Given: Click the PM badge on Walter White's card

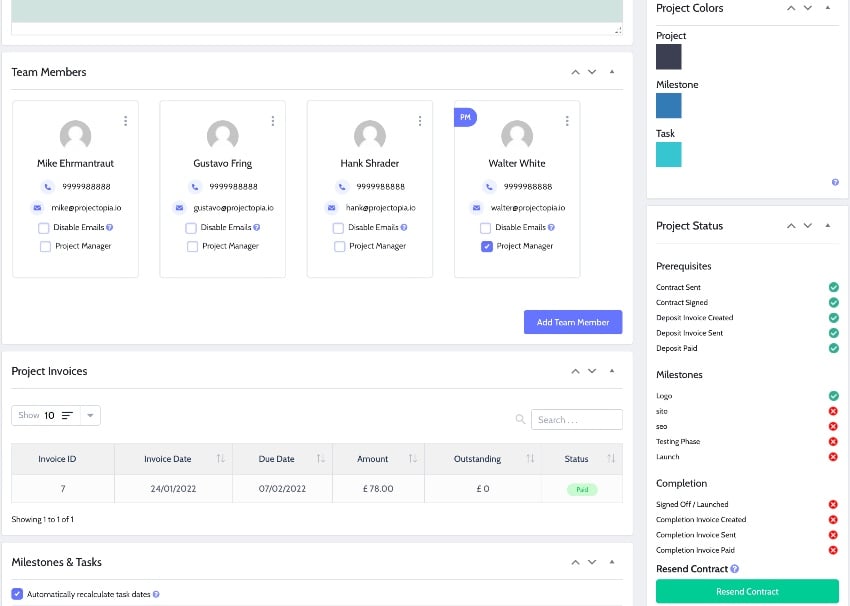Looking at the screenshot, I should pyautogui.click(x=465, y=117).
